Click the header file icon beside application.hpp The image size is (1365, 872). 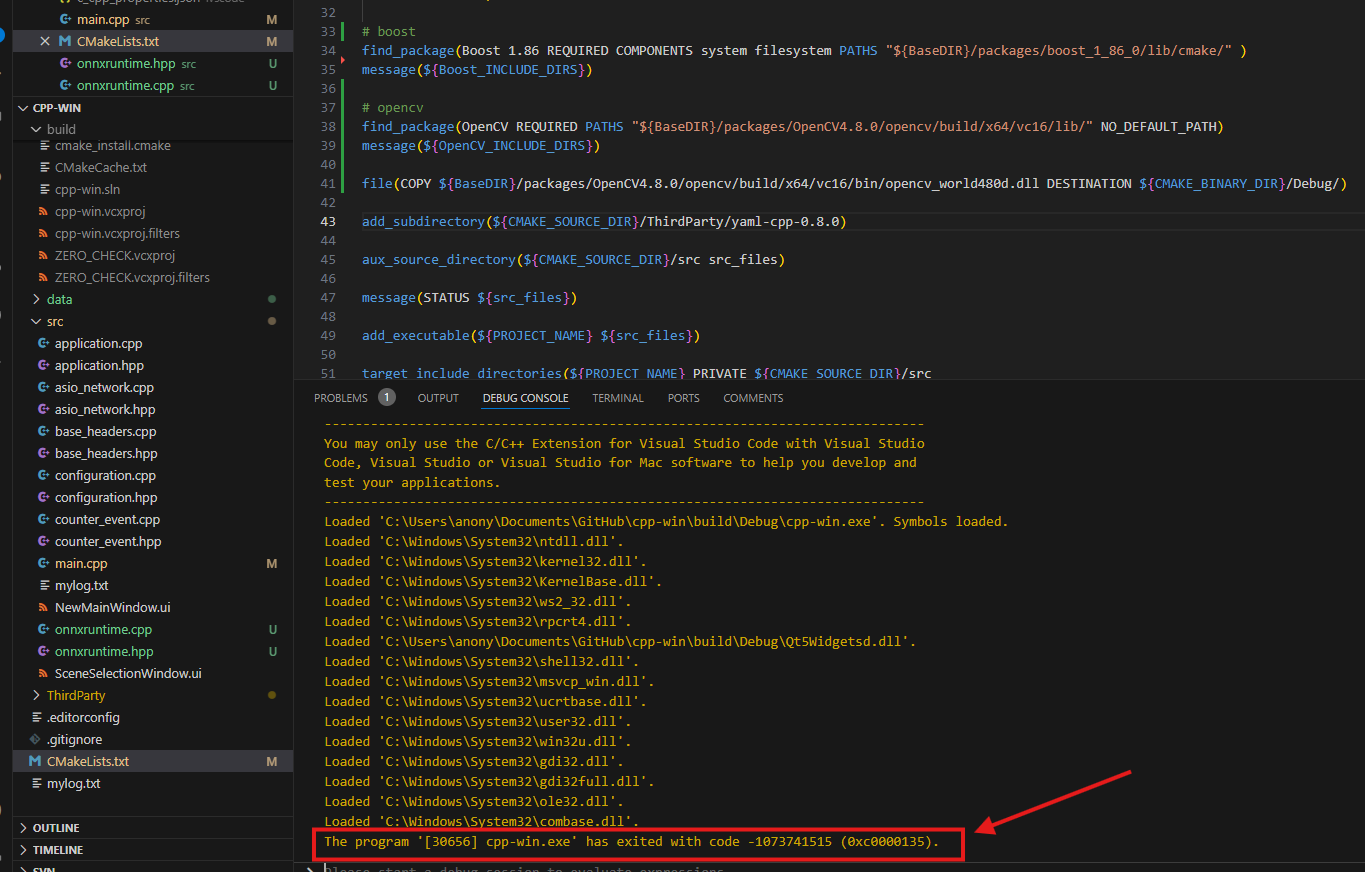point(44,366)
